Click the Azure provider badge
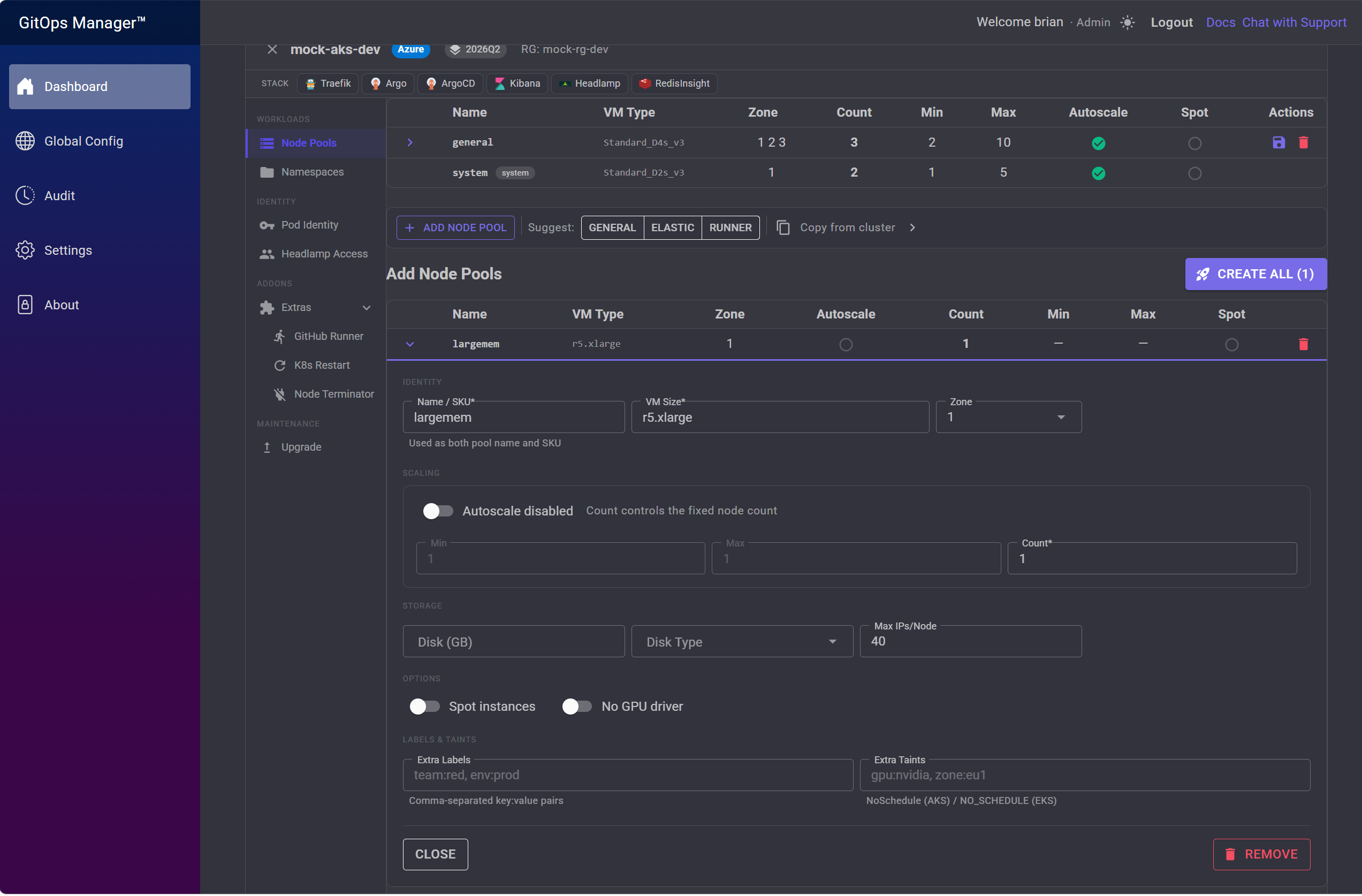1362x896 pixels. click(x=411, y=49)
